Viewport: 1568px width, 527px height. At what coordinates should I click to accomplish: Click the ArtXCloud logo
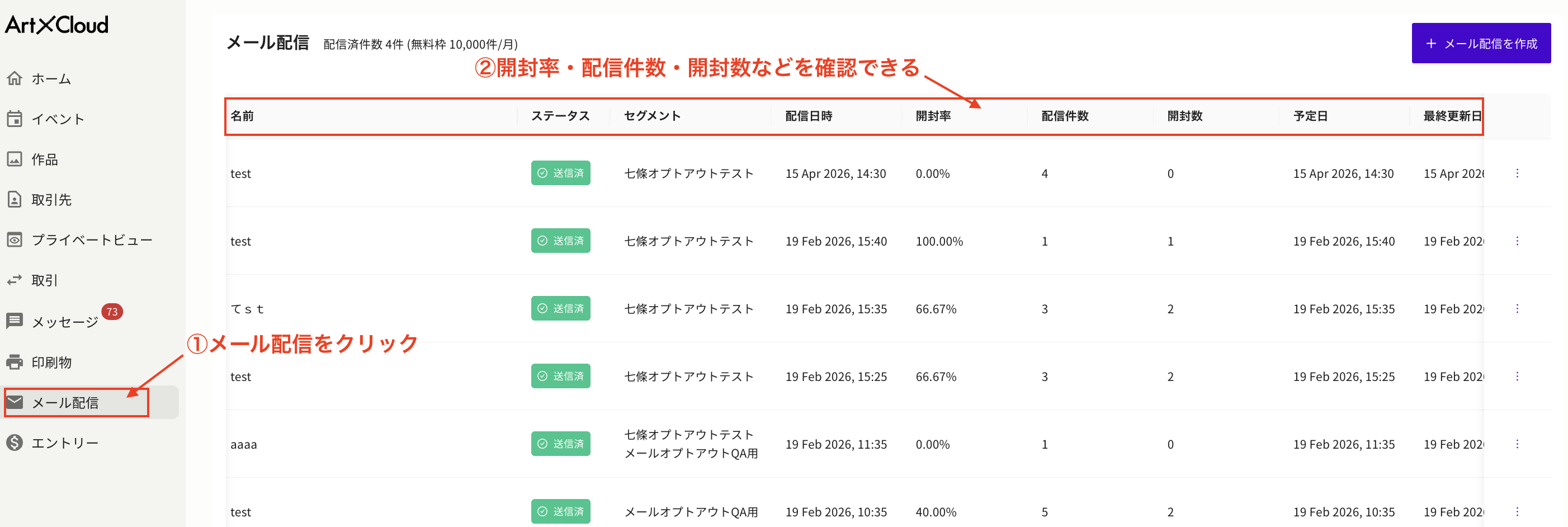55,25
